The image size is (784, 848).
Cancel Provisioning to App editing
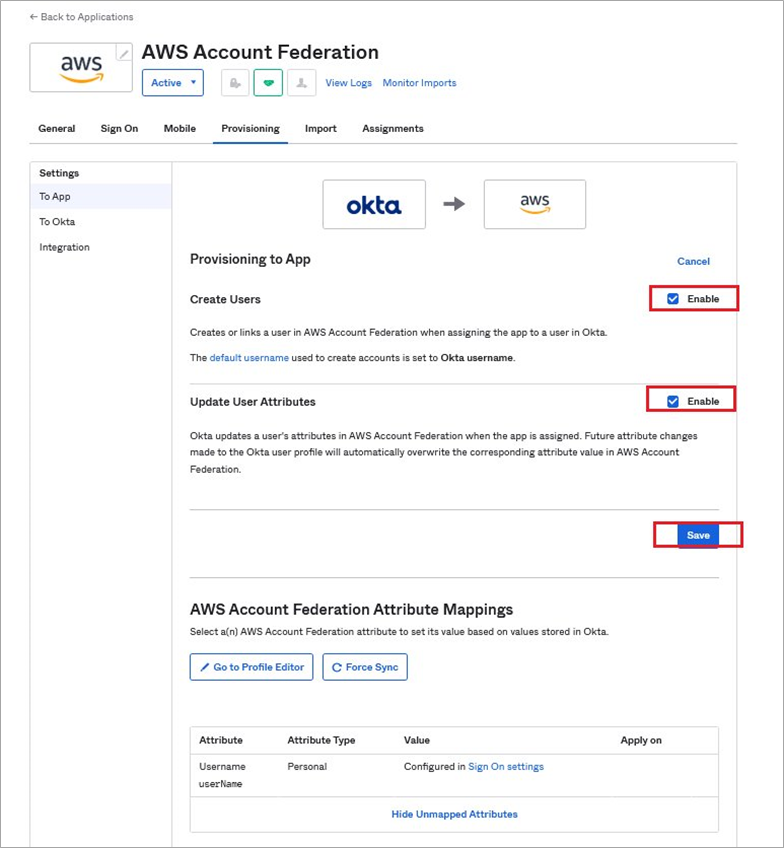point(693,261)
